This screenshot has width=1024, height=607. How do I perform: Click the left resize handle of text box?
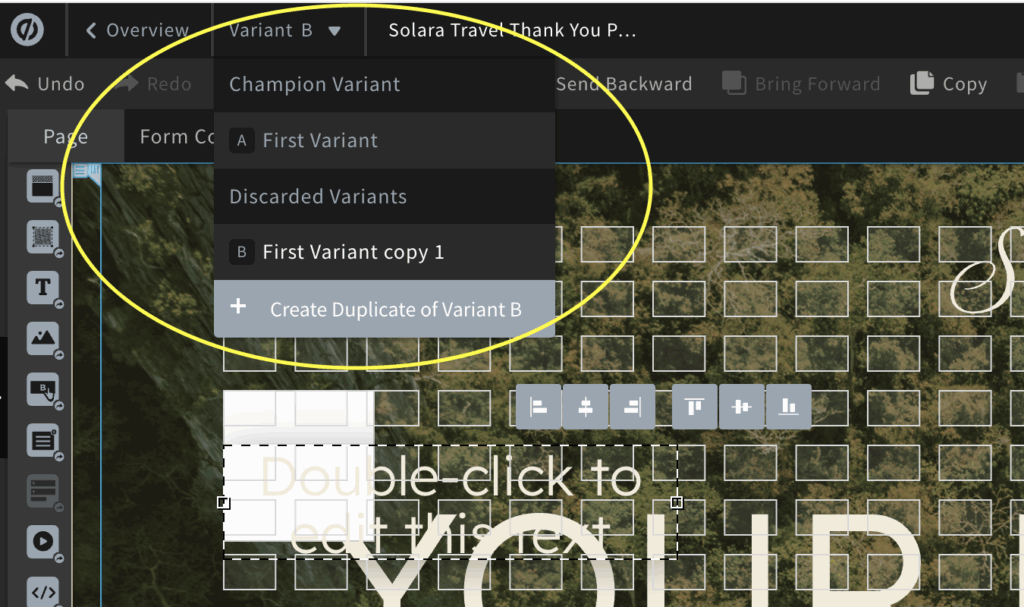(223, 502)
